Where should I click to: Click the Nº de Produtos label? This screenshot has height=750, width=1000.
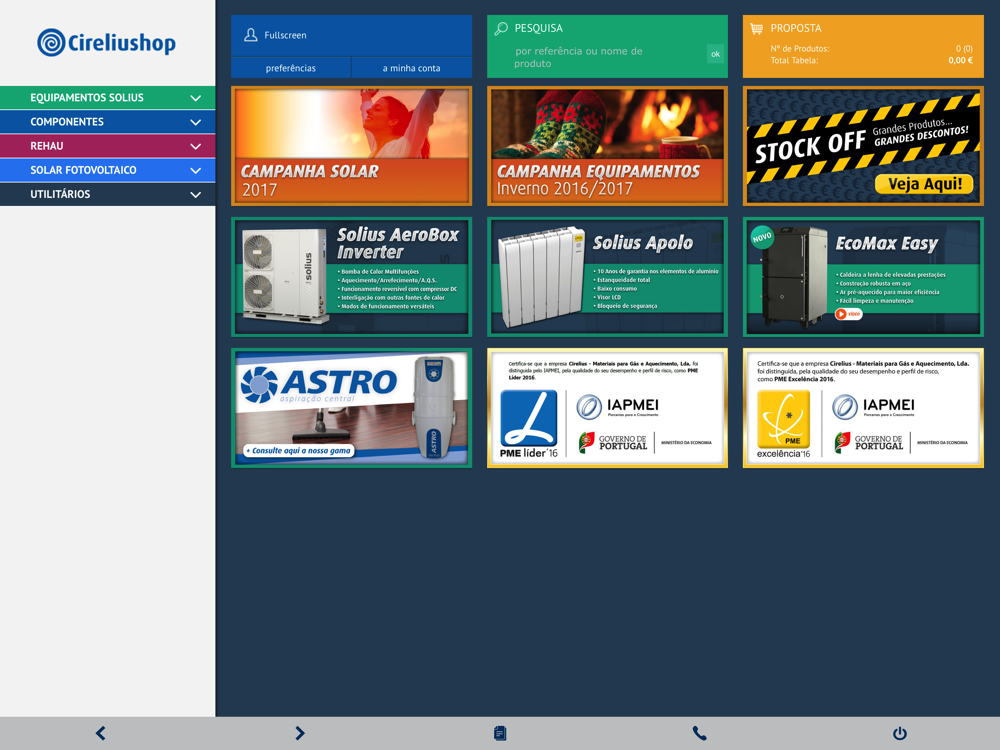point(800,48)
